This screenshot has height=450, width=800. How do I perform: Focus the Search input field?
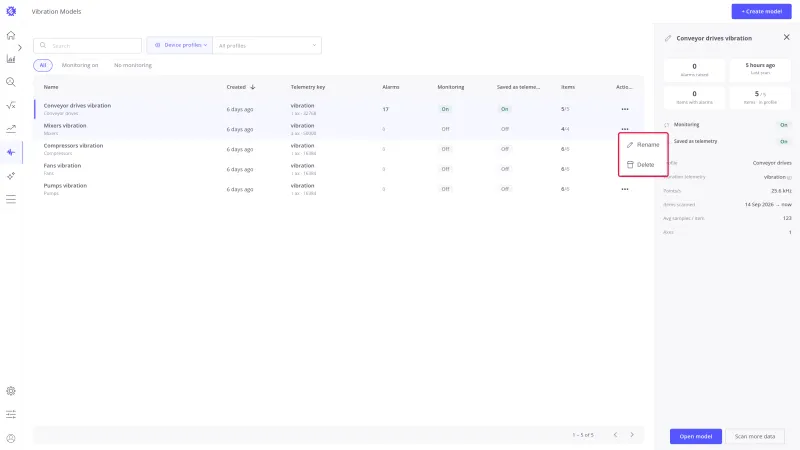pos(87,45)
